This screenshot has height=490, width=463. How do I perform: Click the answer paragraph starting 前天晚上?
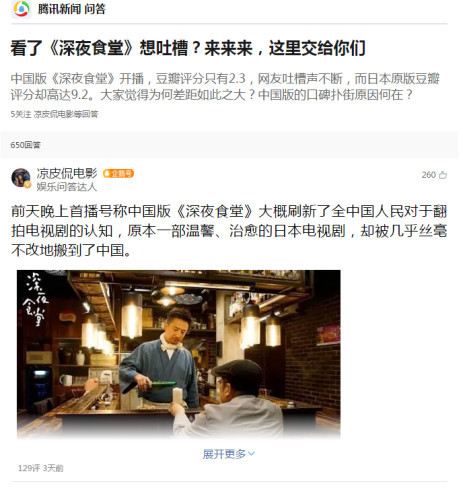point(229,231)
